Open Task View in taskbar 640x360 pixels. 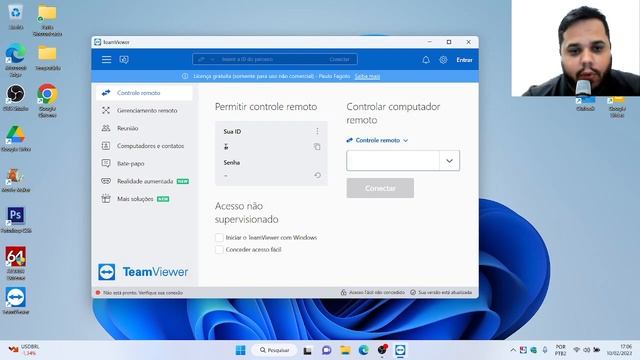pyautogui.click(x=308, y=350)
